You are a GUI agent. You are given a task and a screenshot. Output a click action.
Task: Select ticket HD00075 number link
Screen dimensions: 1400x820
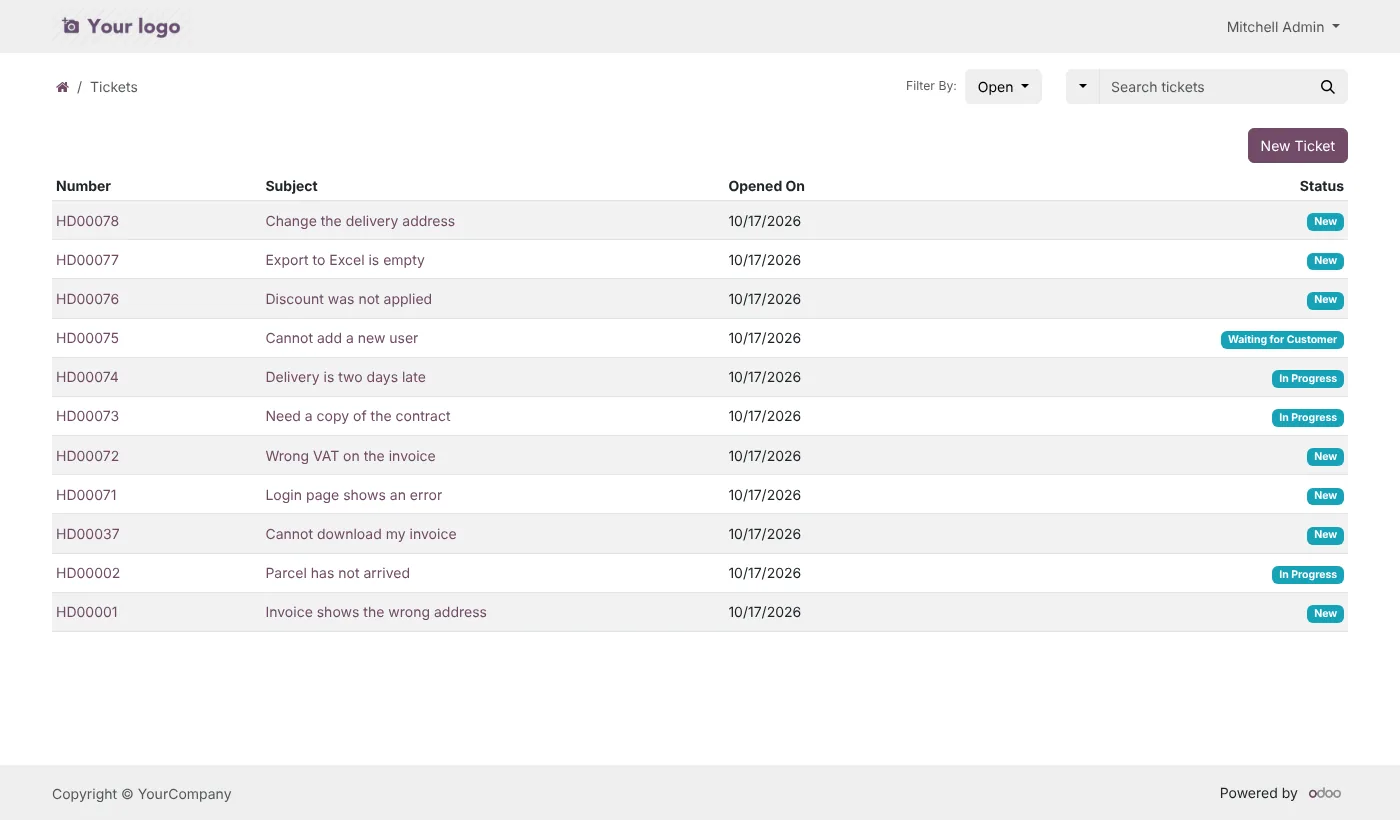(x=87, y=338)
